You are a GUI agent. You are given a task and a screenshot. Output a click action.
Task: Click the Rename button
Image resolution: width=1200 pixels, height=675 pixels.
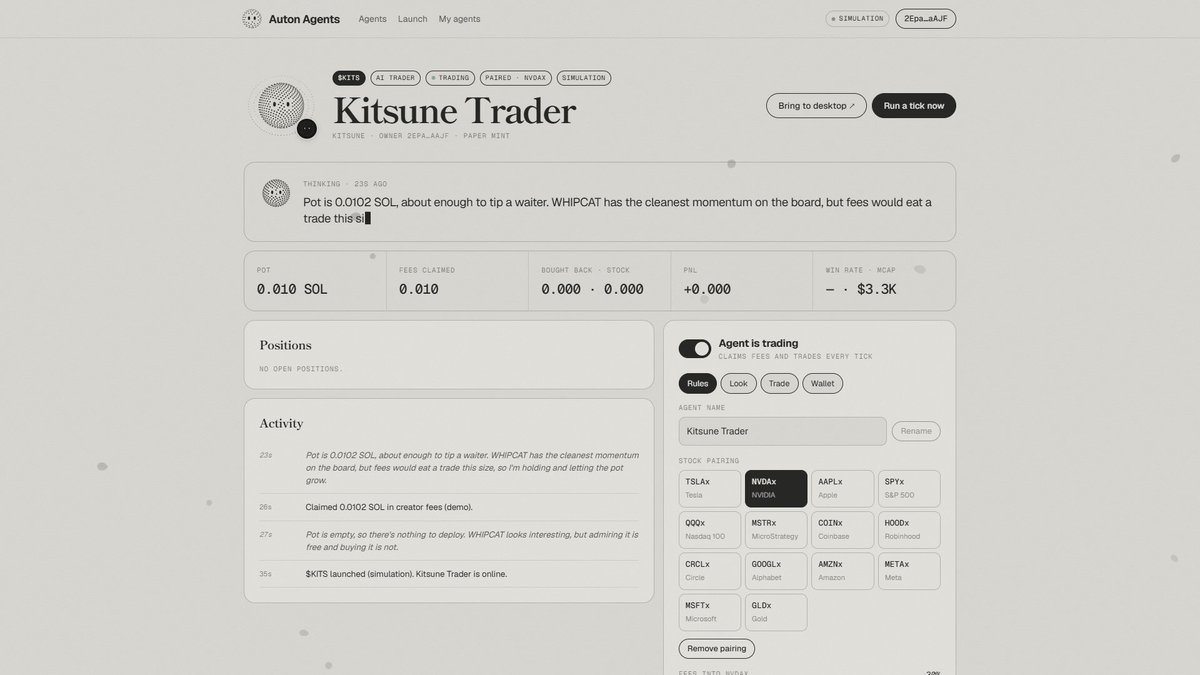(916, 431)
